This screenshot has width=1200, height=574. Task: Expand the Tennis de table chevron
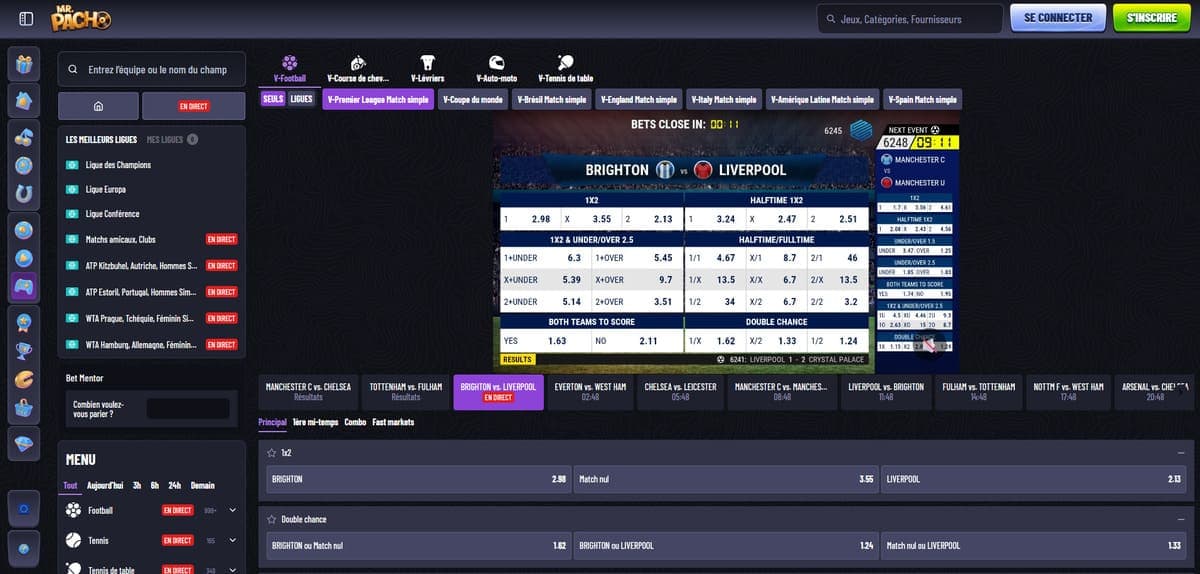[x=233, y=569]
